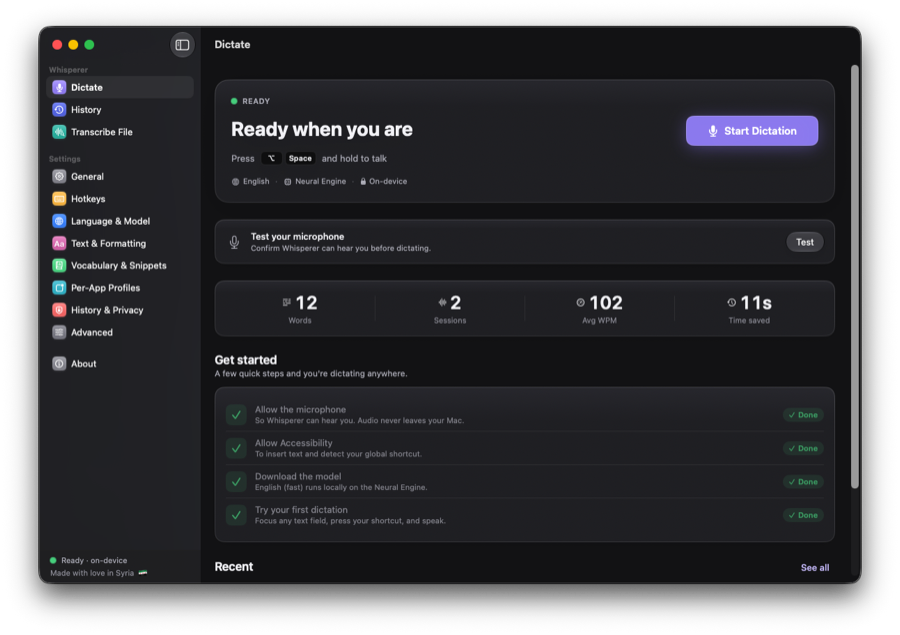
Task: Click the Space key hint badge
Action: [x=300, y=158]
